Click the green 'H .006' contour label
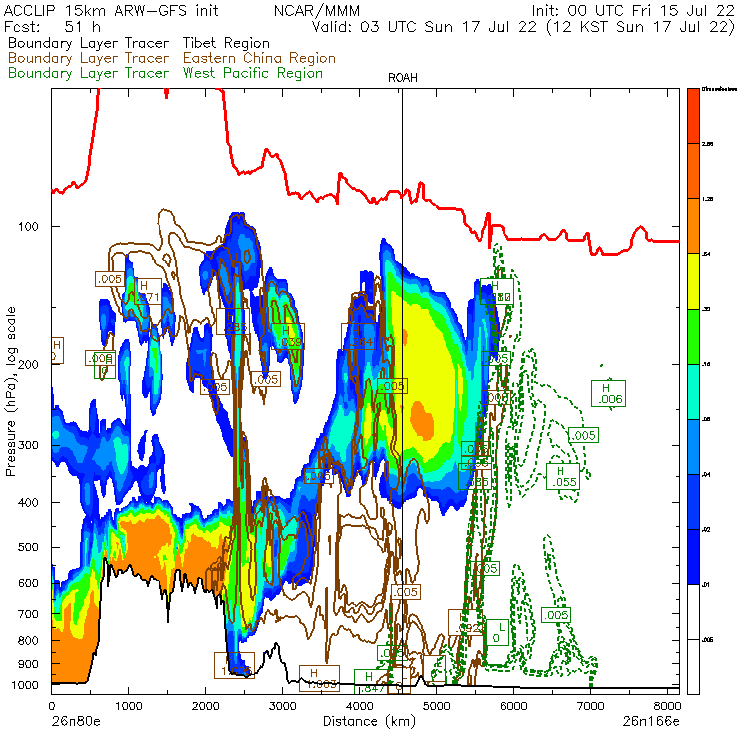 pos(608,394)
